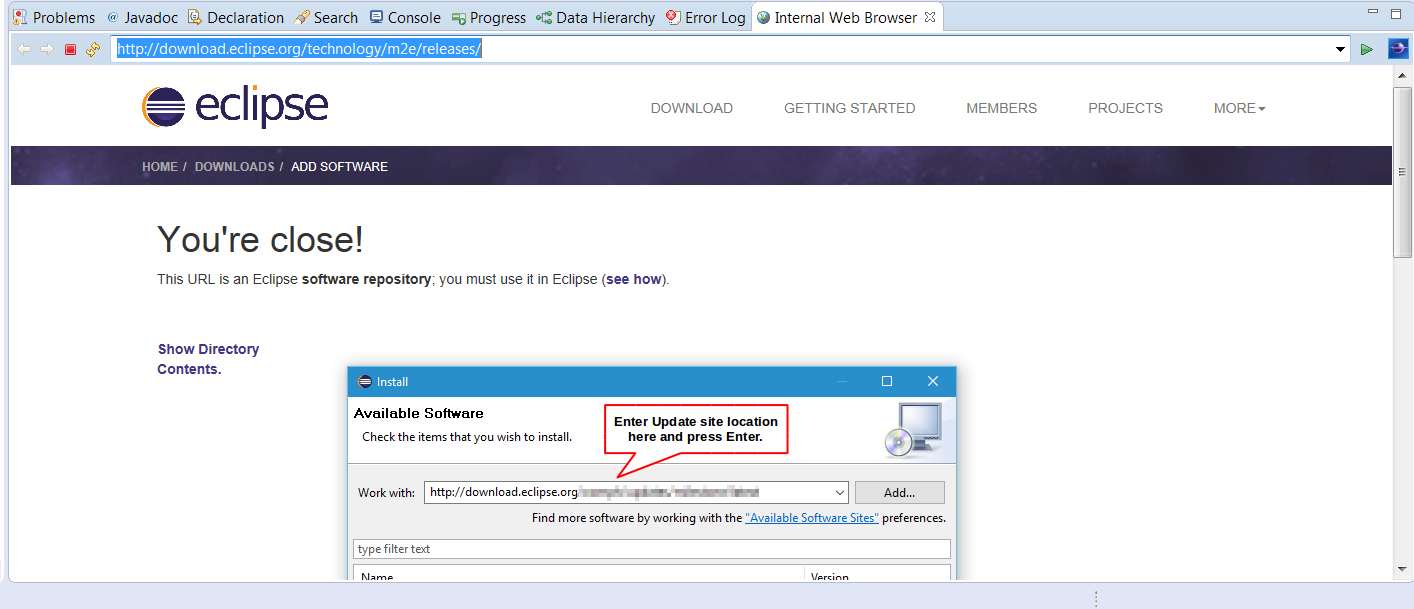Click the "You're close!" heading
This screenshot has height=609, width=1414.
pos(261,240)
